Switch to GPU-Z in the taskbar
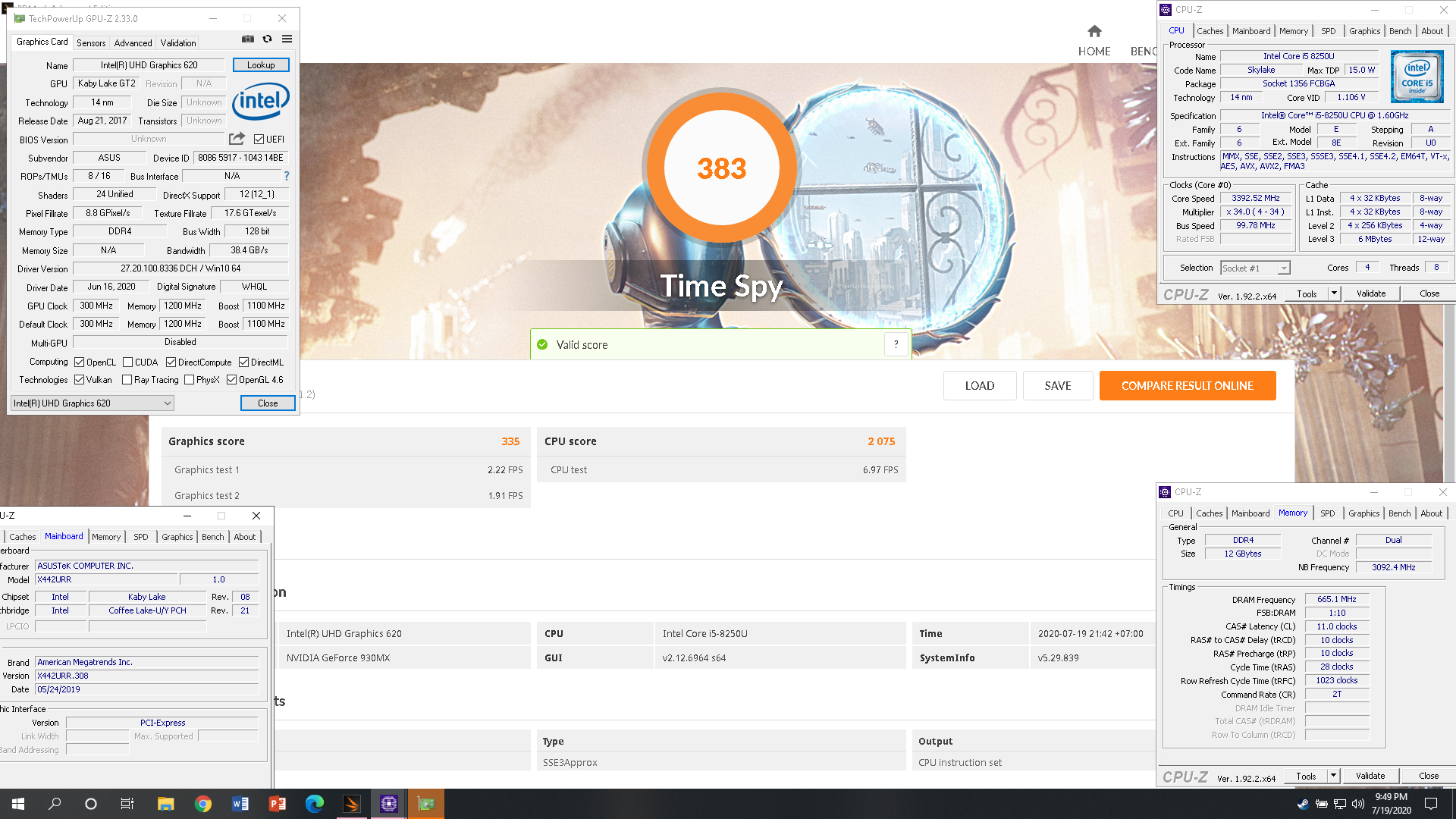The image size is (1456, 819). pyautogui.click(x=426, y=804)
